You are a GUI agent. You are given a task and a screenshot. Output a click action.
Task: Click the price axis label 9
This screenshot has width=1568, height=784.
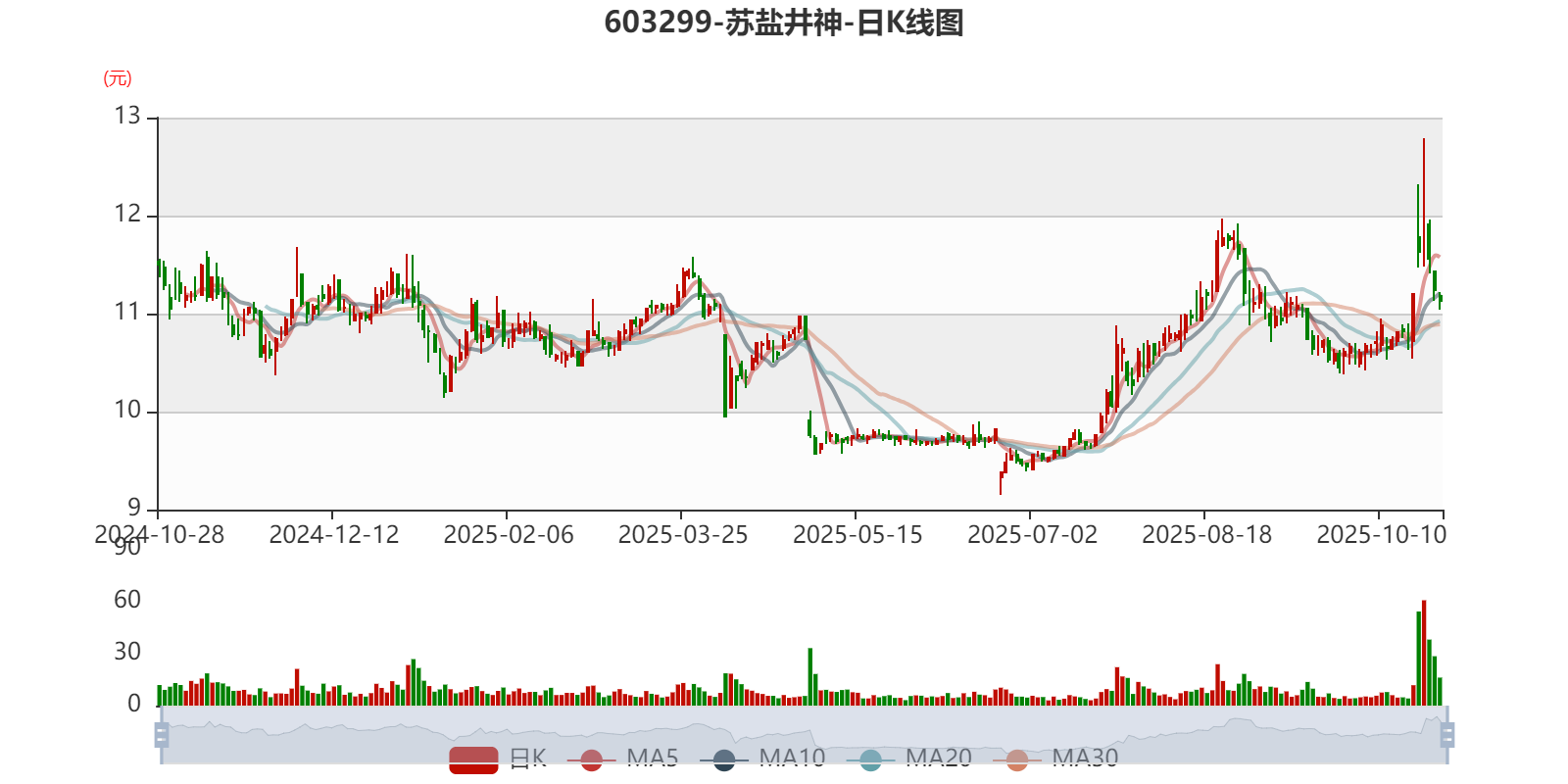coord(134,509)
